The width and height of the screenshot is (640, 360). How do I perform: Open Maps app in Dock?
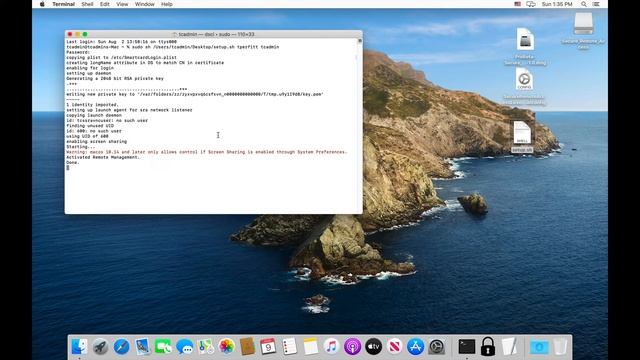coord(205,347)
